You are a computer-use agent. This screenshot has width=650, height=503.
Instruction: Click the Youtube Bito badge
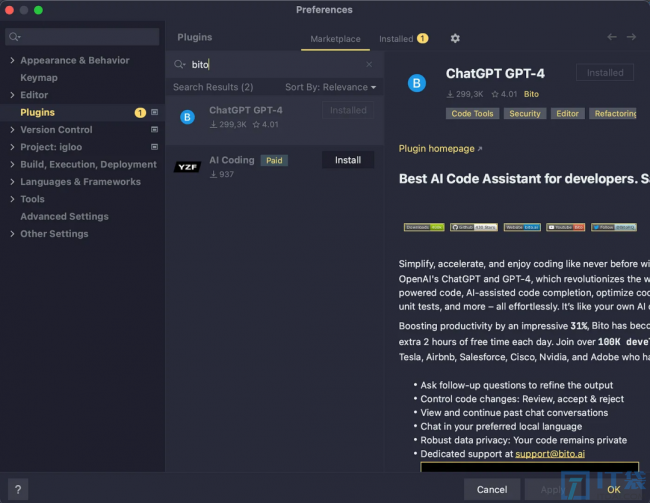[x=565, y=227]
